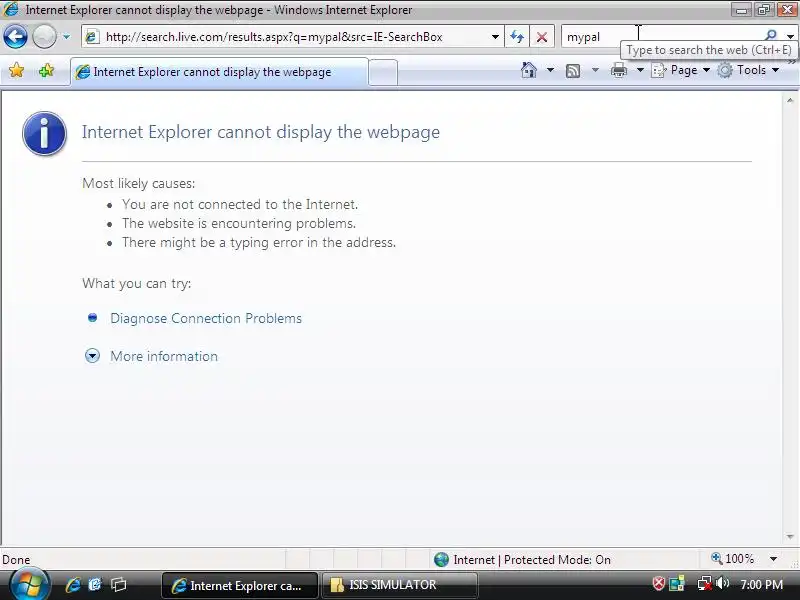Viewport: 800px width, 600px height.
Task: Click the red shield security tray icon
Action: point(659,584)
